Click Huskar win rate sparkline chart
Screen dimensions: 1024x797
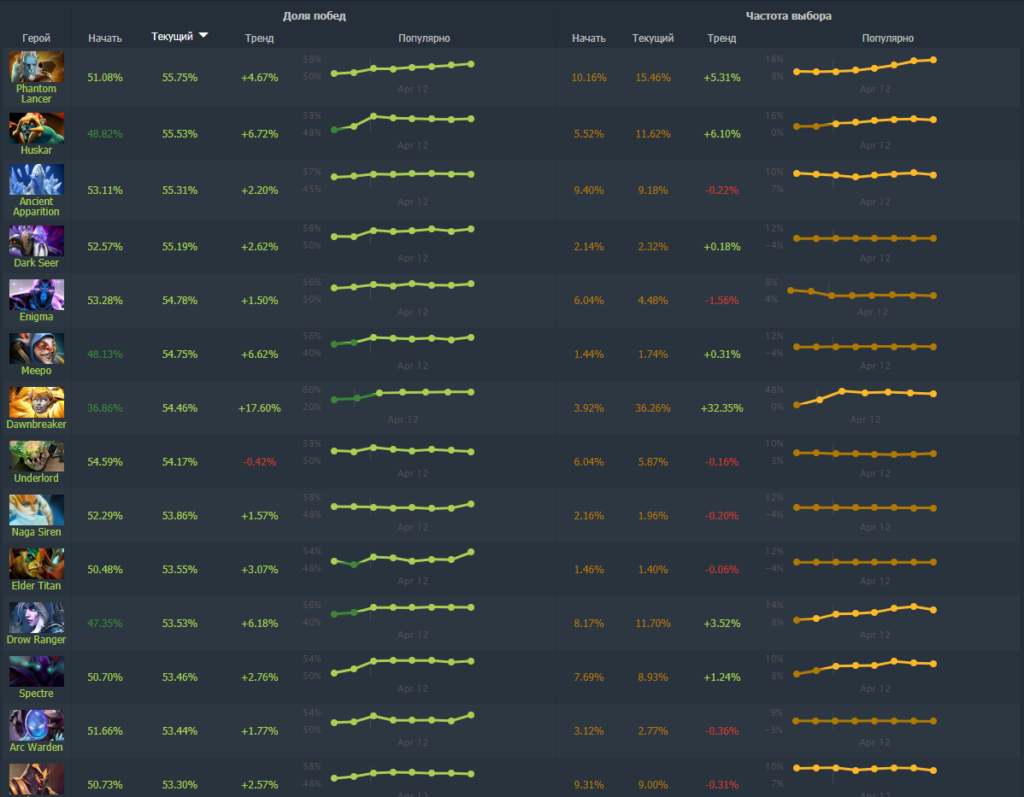coord(403,123)
